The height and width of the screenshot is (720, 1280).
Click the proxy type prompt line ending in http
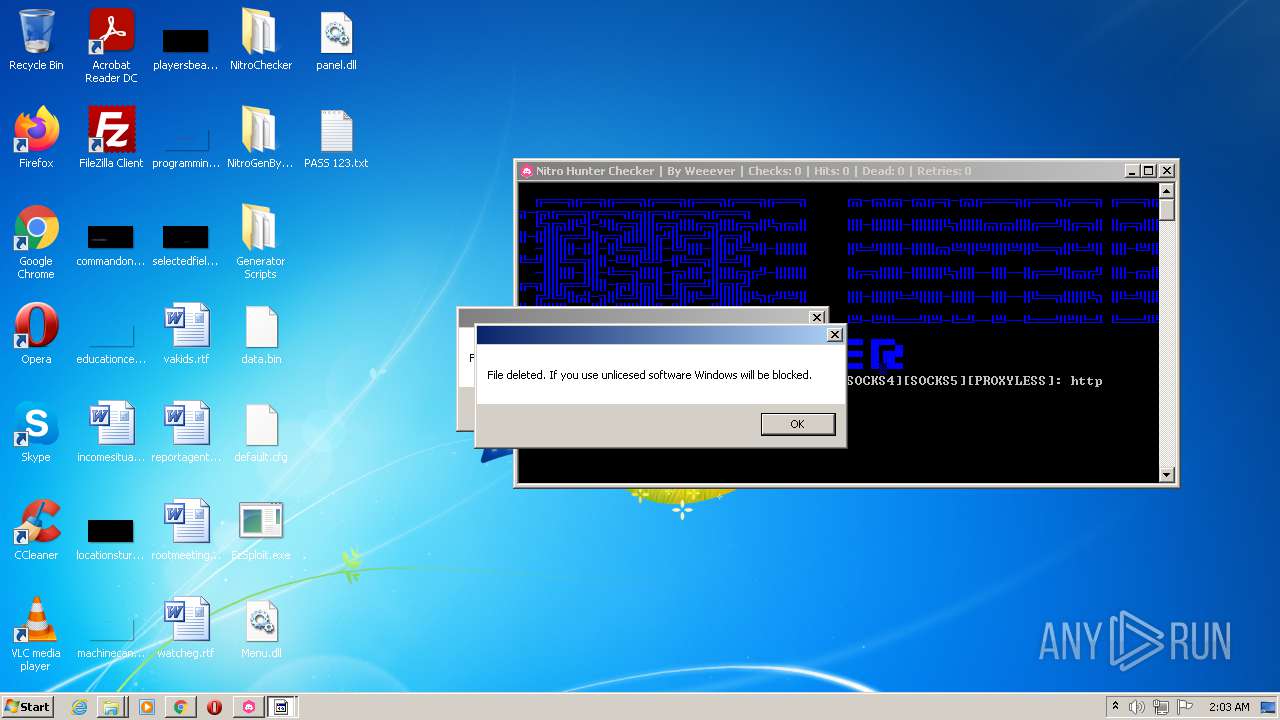point(975,381)
